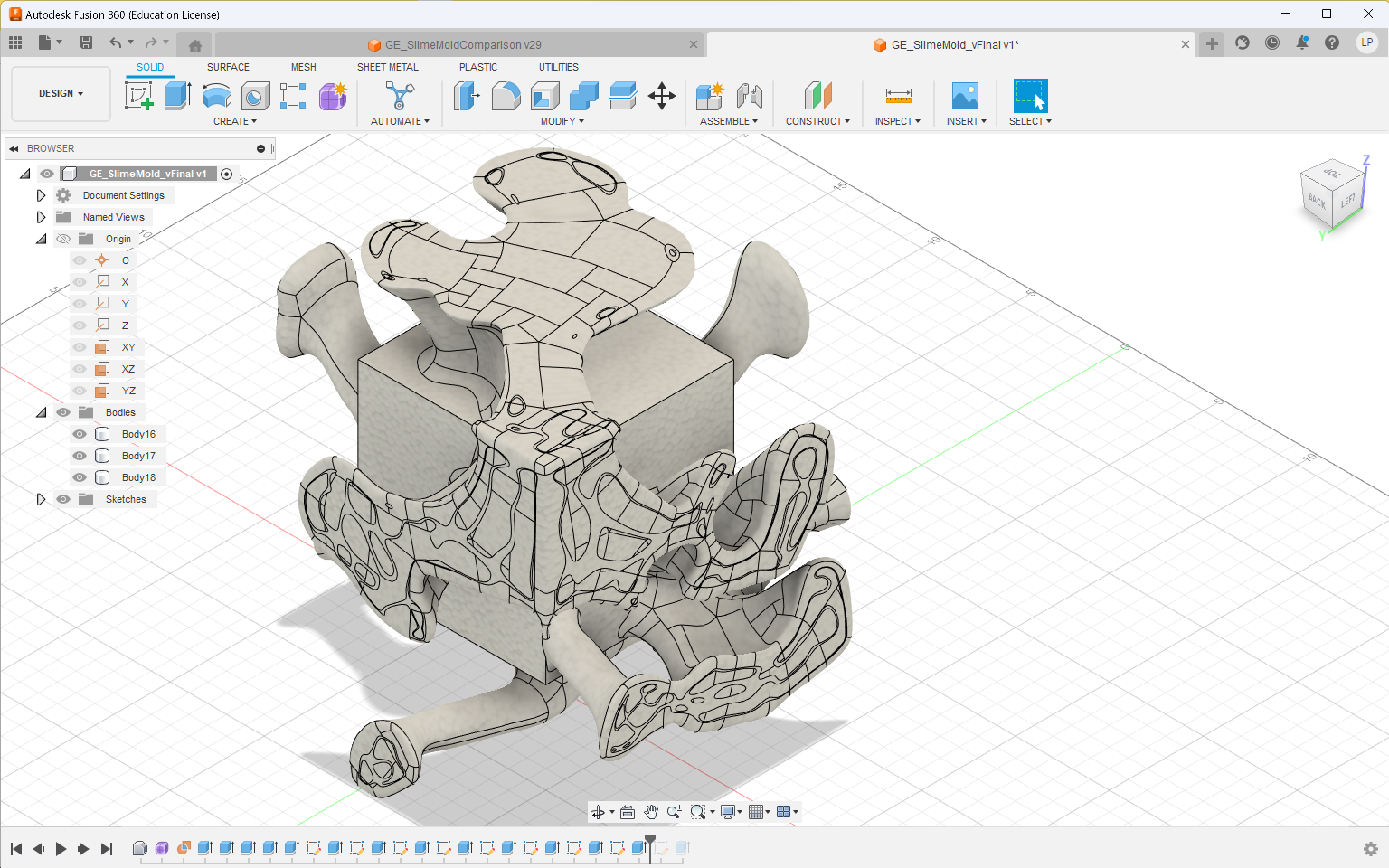Open the Measure tool under Inspect
The width and height of the screenshot is (1389, 868).
tap(898, 95)
